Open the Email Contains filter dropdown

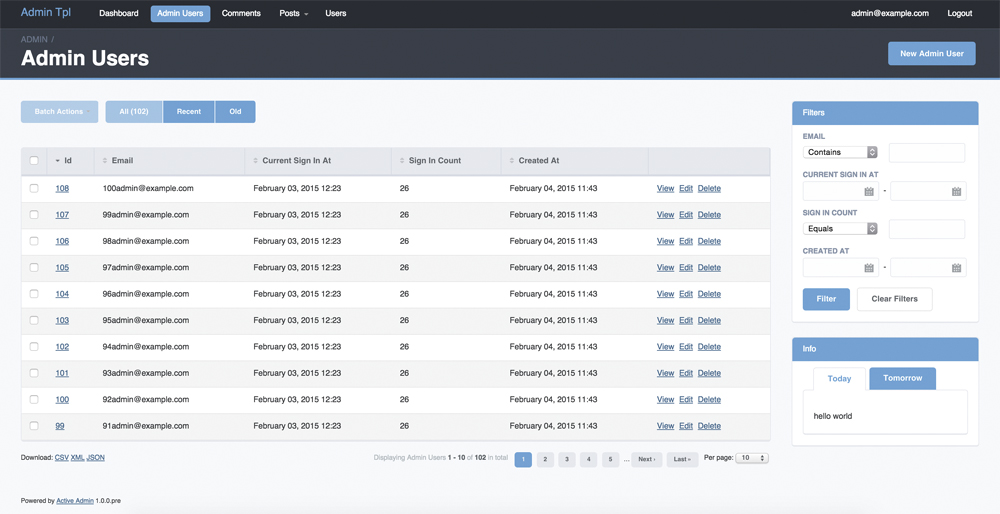point(840,152)
